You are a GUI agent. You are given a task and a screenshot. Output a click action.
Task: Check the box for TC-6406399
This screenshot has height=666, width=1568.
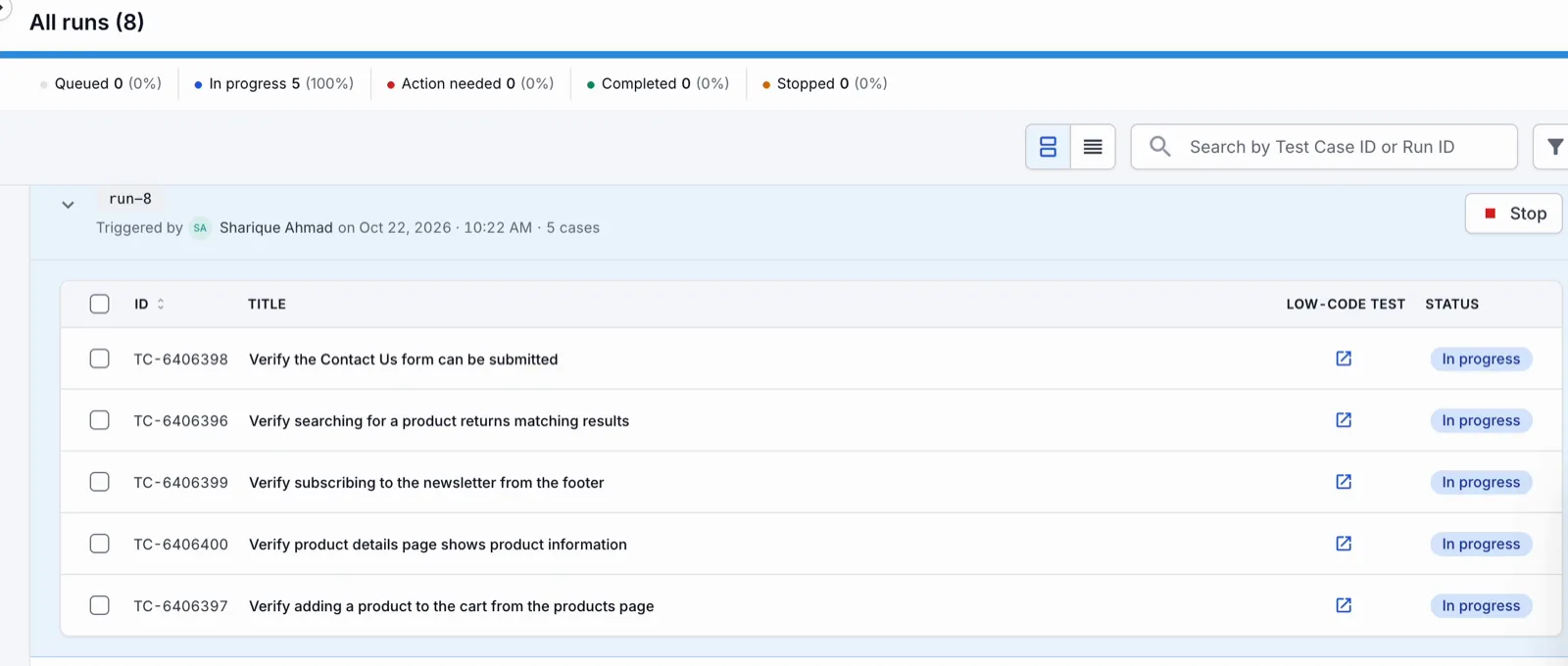click(99, 482)
